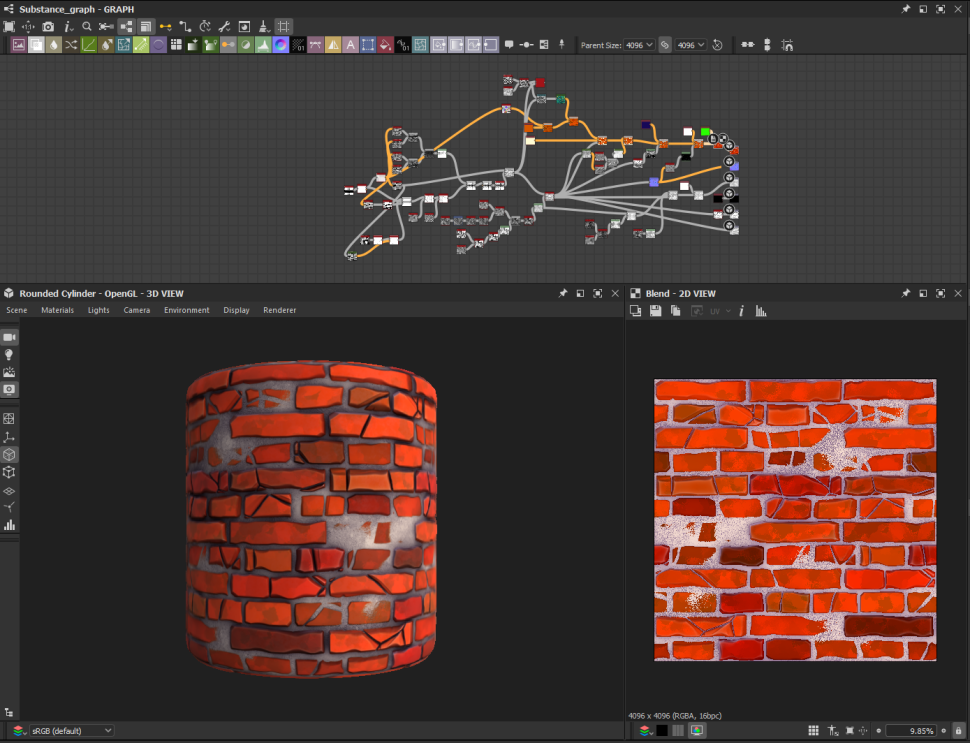This screenshot has width=970, height=743.
Task: Click the brick texture in 2D view
Action: pyautogui.click(x=795, y=520)
